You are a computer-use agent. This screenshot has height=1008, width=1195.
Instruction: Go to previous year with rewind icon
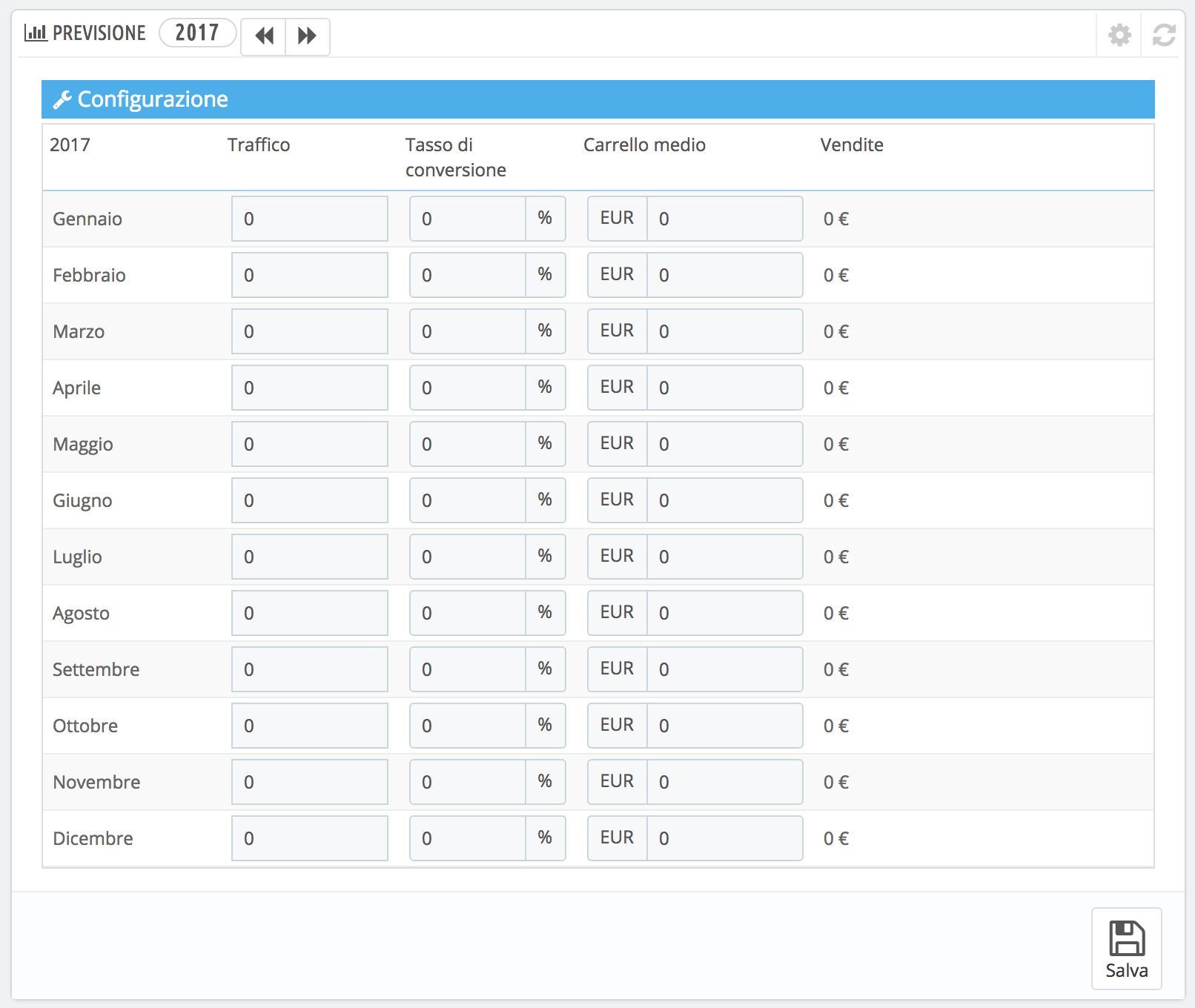[264, 36]
